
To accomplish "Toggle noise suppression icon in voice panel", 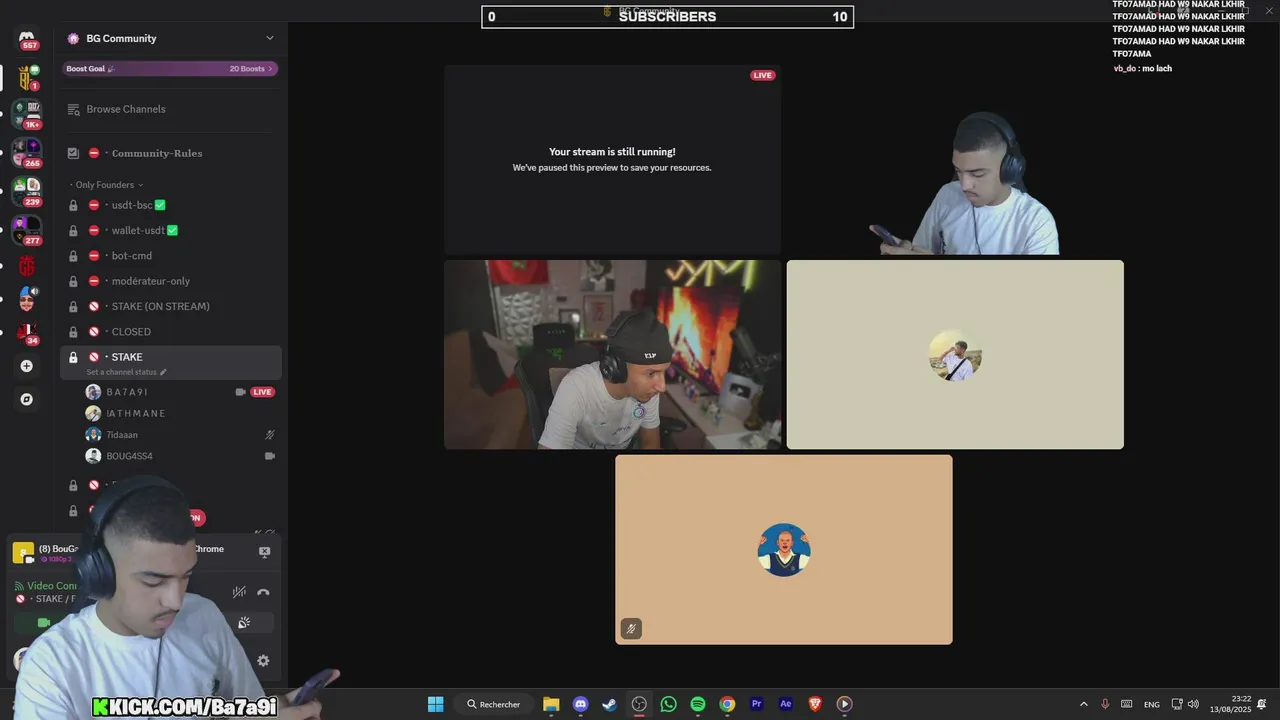I will pos(239,592).
